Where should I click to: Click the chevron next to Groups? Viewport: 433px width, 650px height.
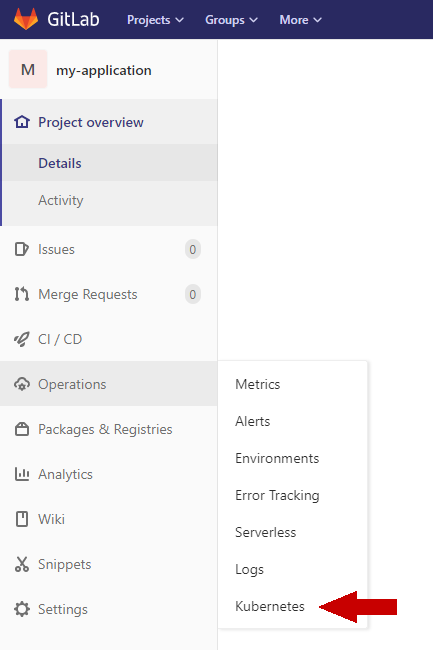point(254,20)
